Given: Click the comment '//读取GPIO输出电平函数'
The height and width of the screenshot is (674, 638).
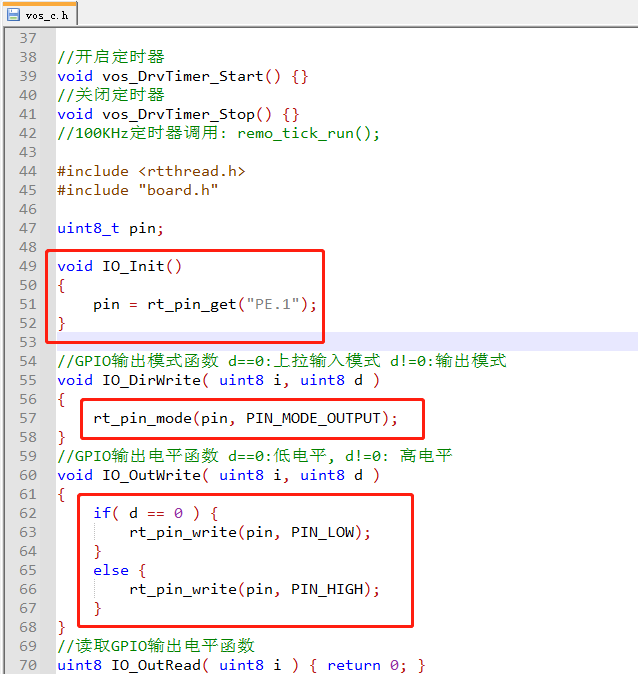Looking at the screenshot, I should click(156, 646).
